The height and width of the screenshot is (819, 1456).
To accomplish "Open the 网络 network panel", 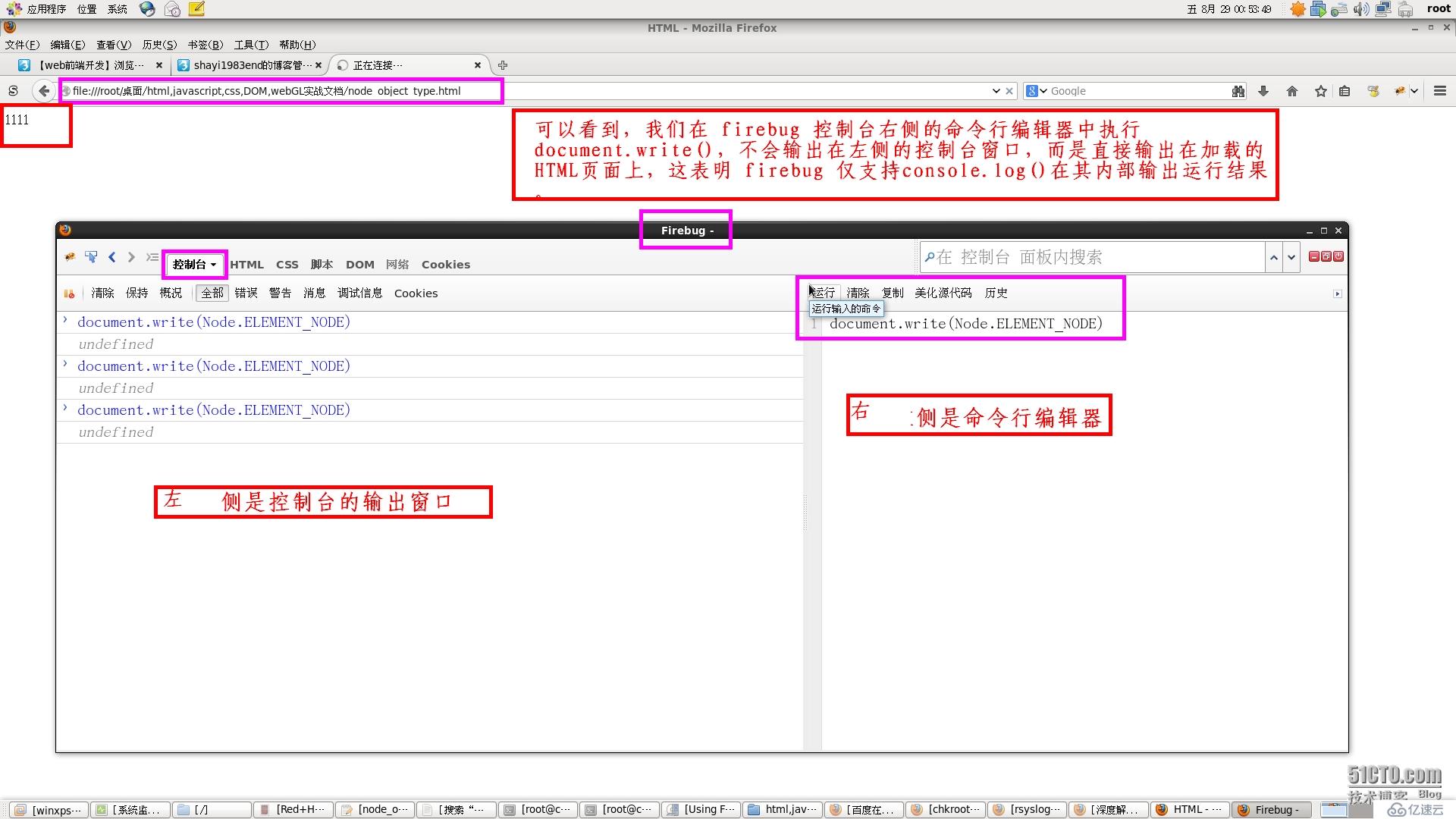I will (x=397, y=265).
